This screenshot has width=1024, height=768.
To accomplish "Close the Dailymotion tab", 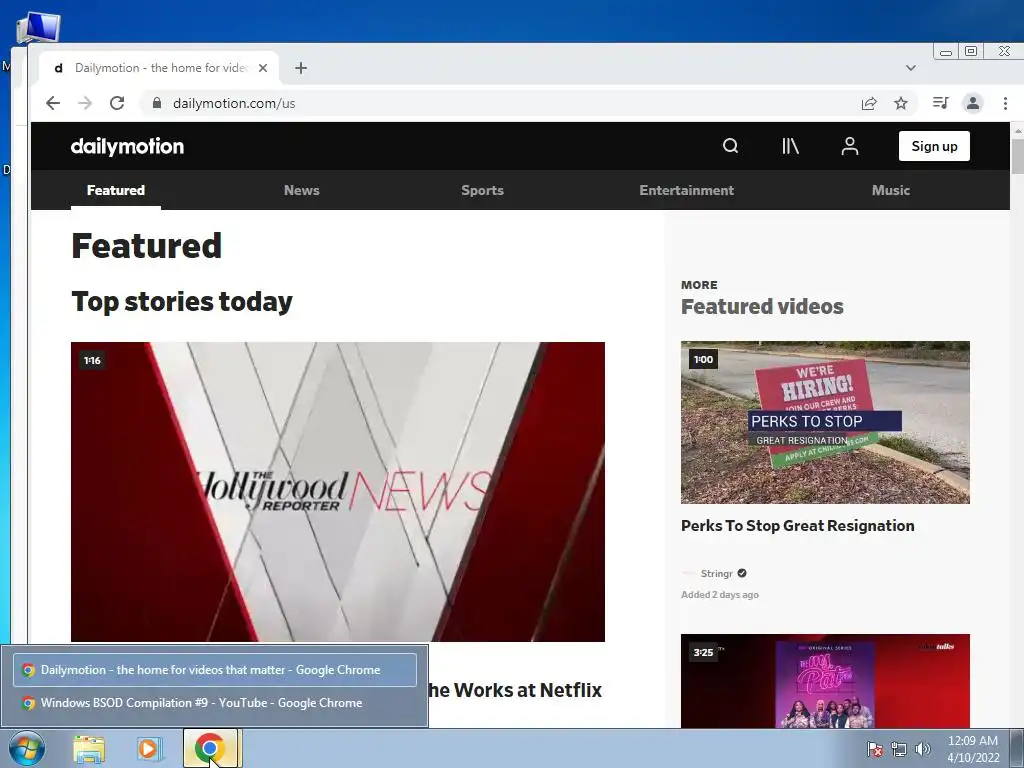I will (263, 68).
